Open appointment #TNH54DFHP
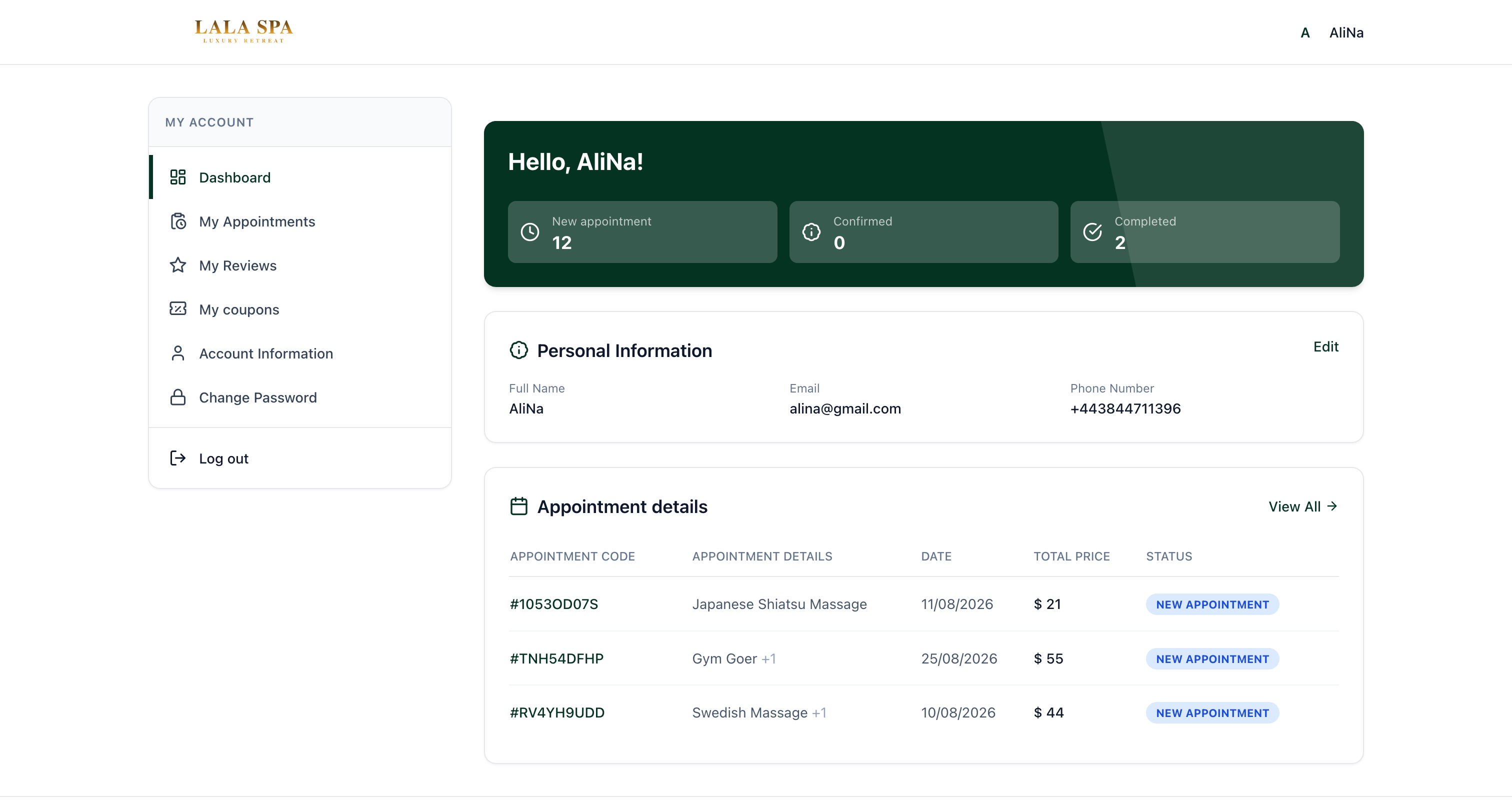Screen dimensions: 1512x800 [x=556, y=658]
